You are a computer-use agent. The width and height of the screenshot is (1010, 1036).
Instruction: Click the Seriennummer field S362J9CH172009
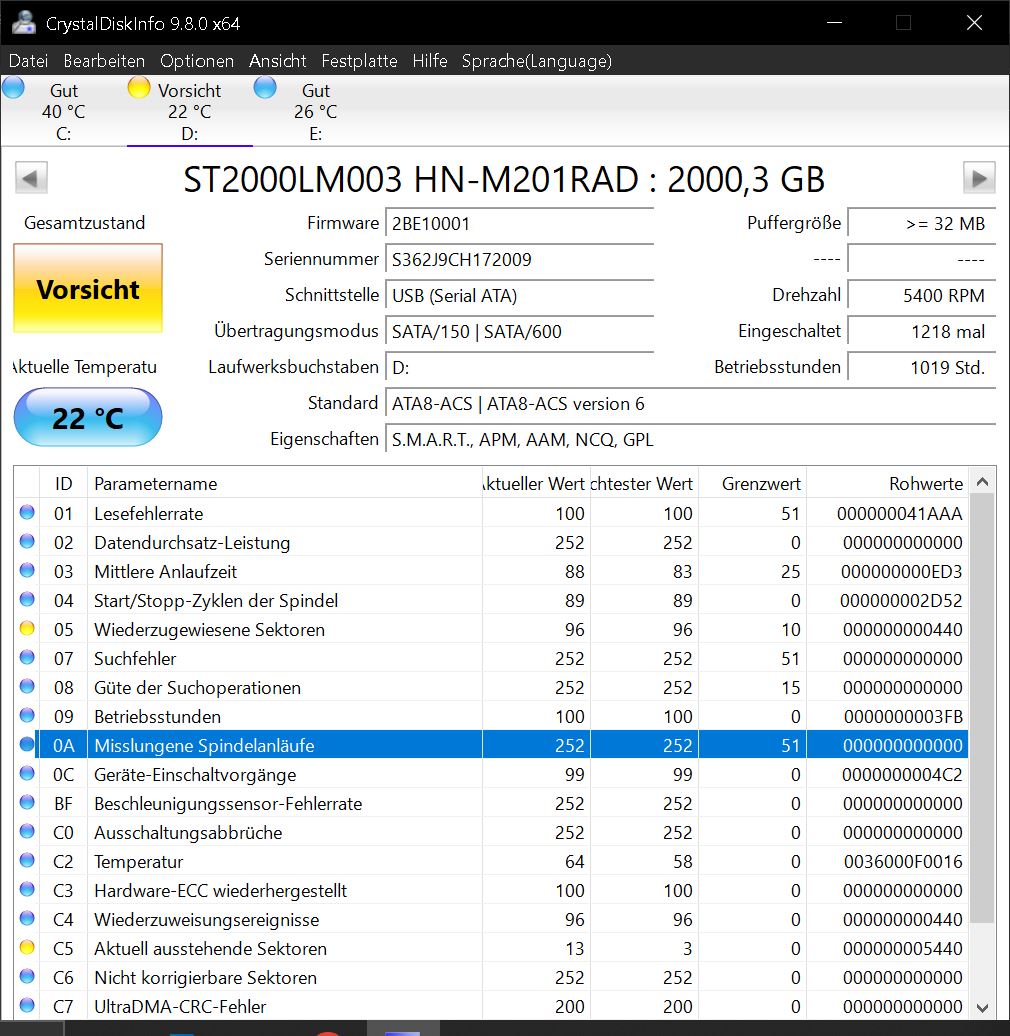coord(519,259)
